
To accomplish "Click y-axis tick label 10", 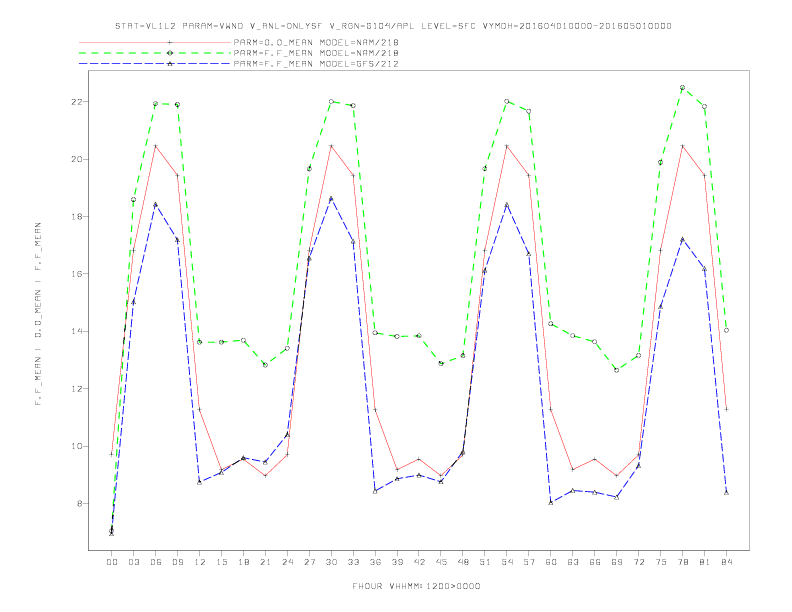I will [x=77, y=446].
